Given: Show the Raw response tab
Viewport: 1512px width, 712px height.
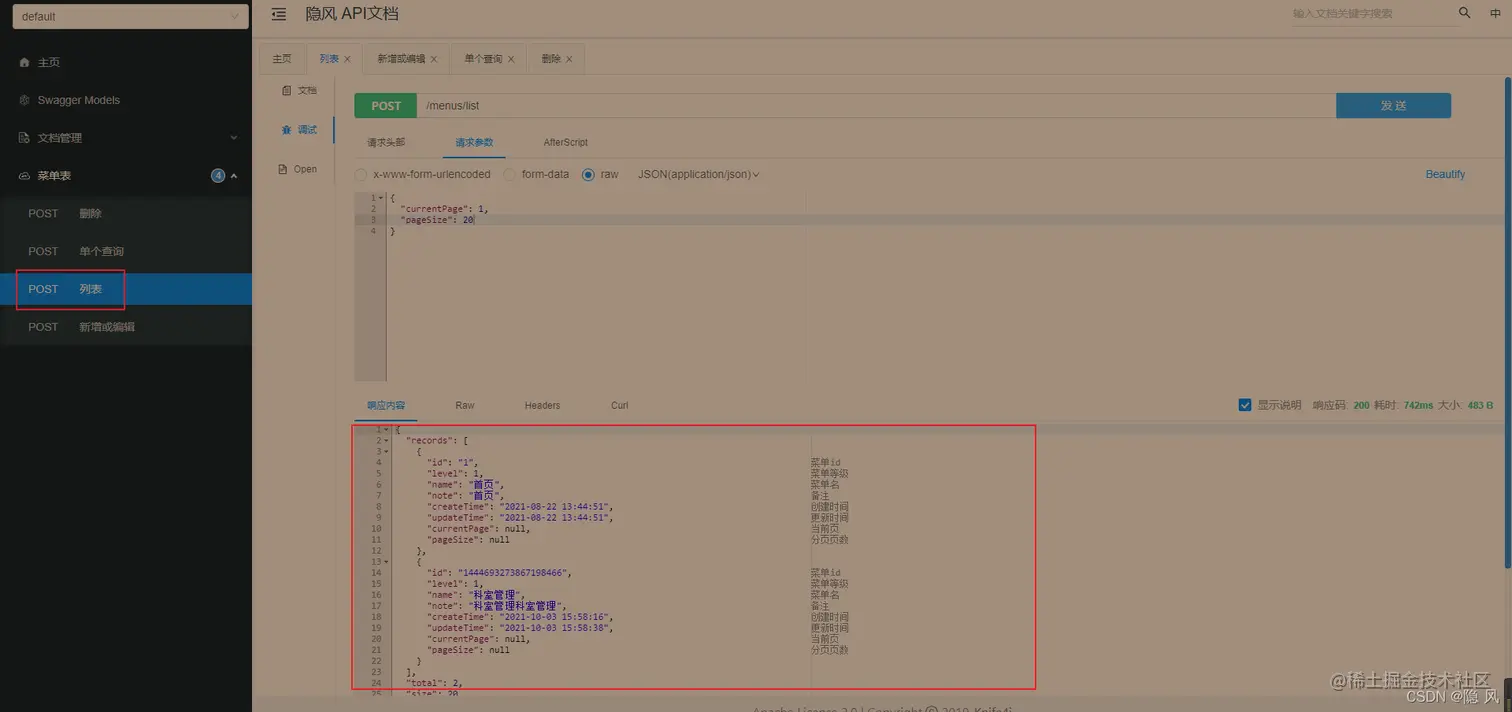Looking at the screenshot, I should 465,405.
